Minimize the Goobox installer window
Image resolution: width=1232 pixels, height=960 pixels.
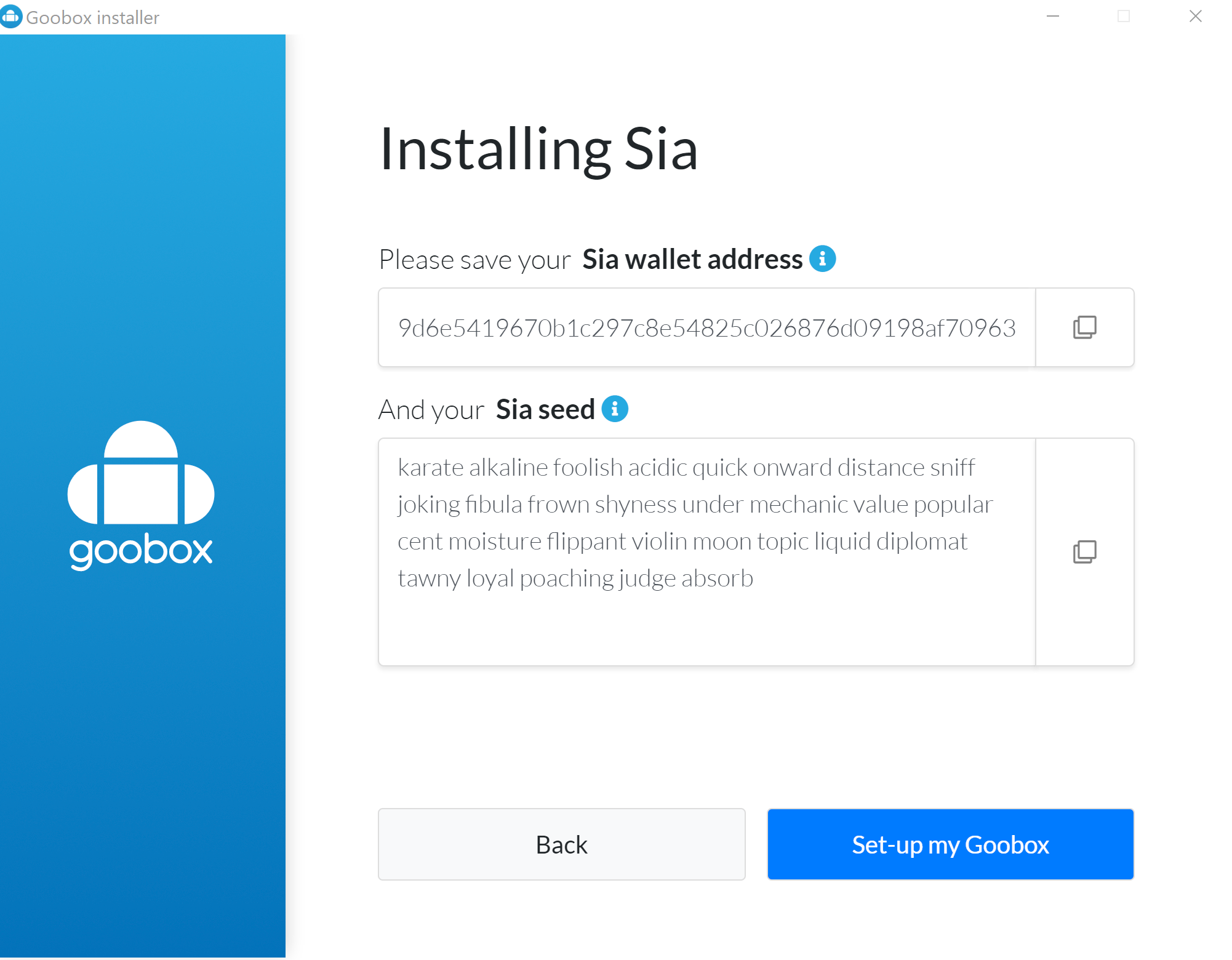click(1053, 17)
